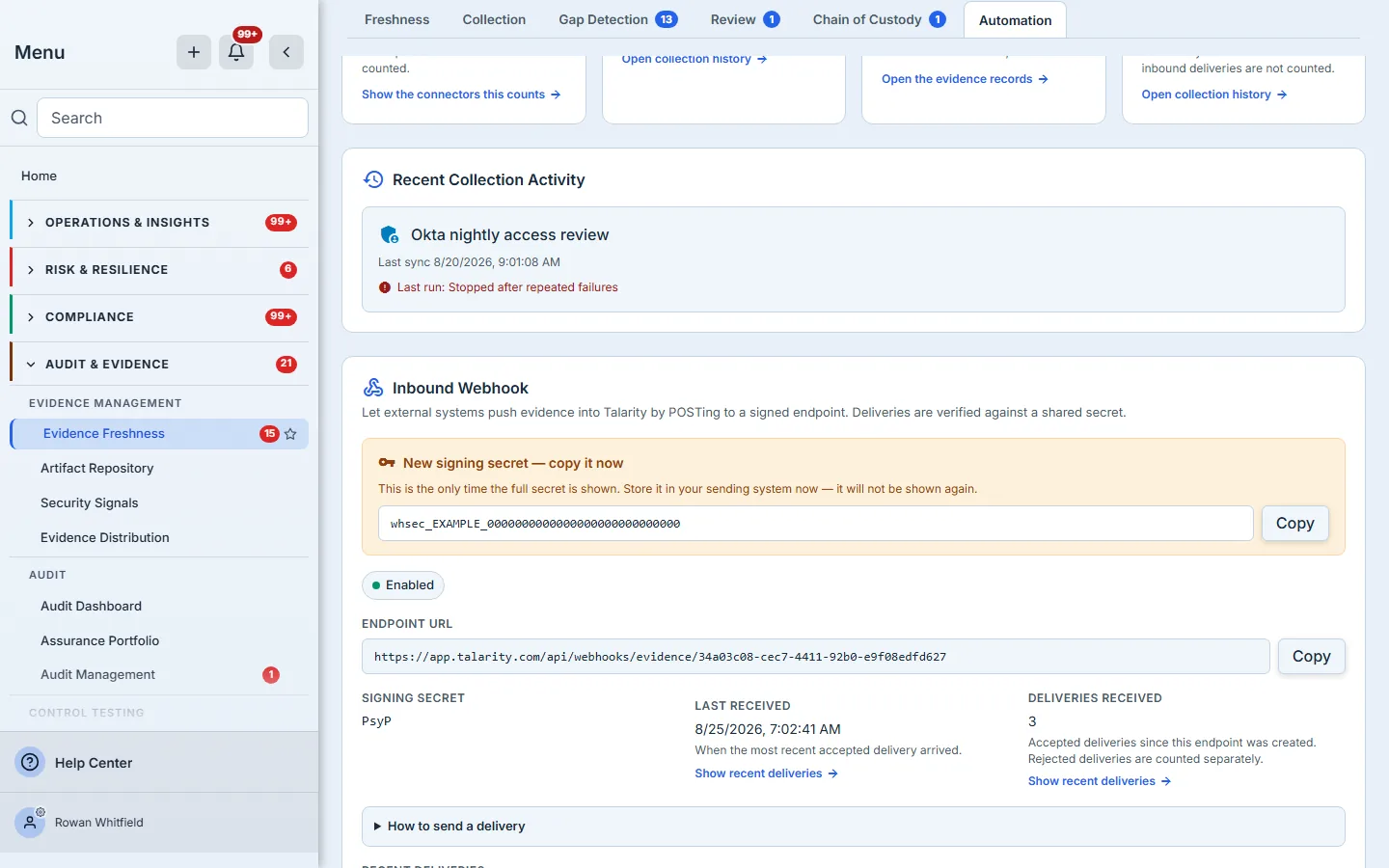This screenshot has width=1389, height=868.
Task: Show recent deliveries under Last Received
Action: click(766, 773)
